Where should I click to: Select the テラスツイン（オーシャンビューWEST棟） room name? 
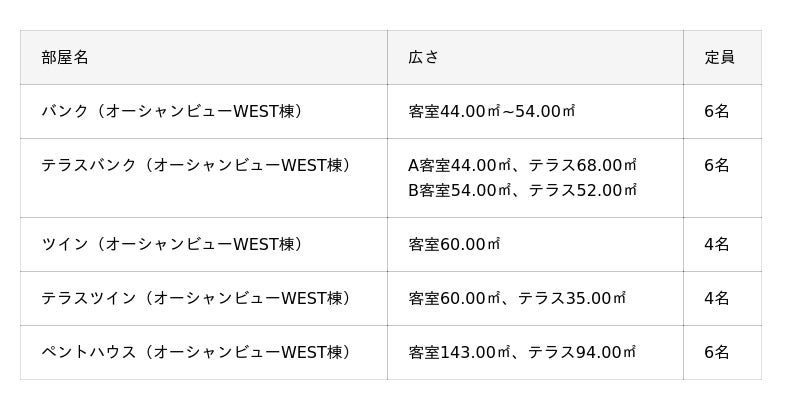[x=196, y=299]
